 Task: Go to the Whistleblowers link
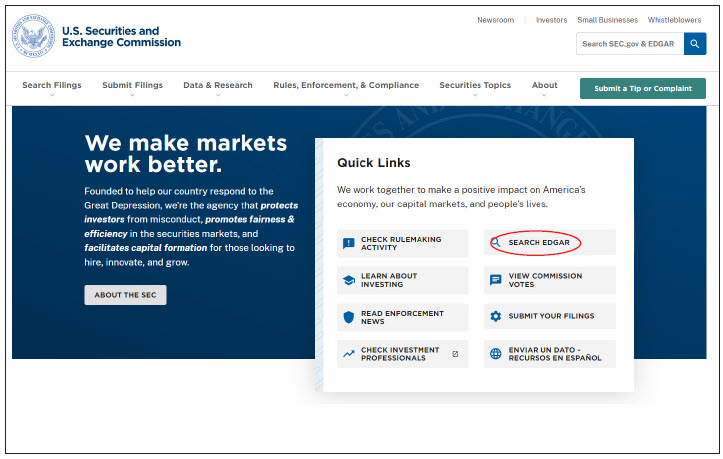[x=674, y=20]
